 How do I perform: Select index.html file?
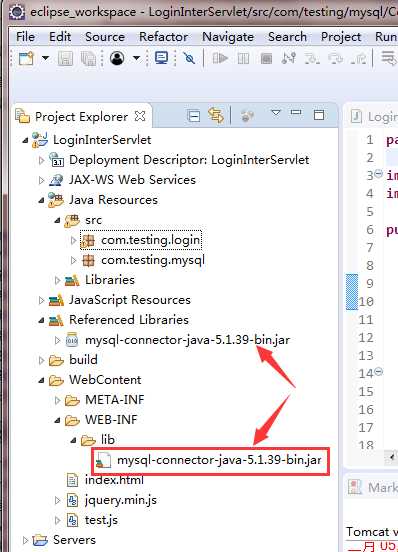114,480
